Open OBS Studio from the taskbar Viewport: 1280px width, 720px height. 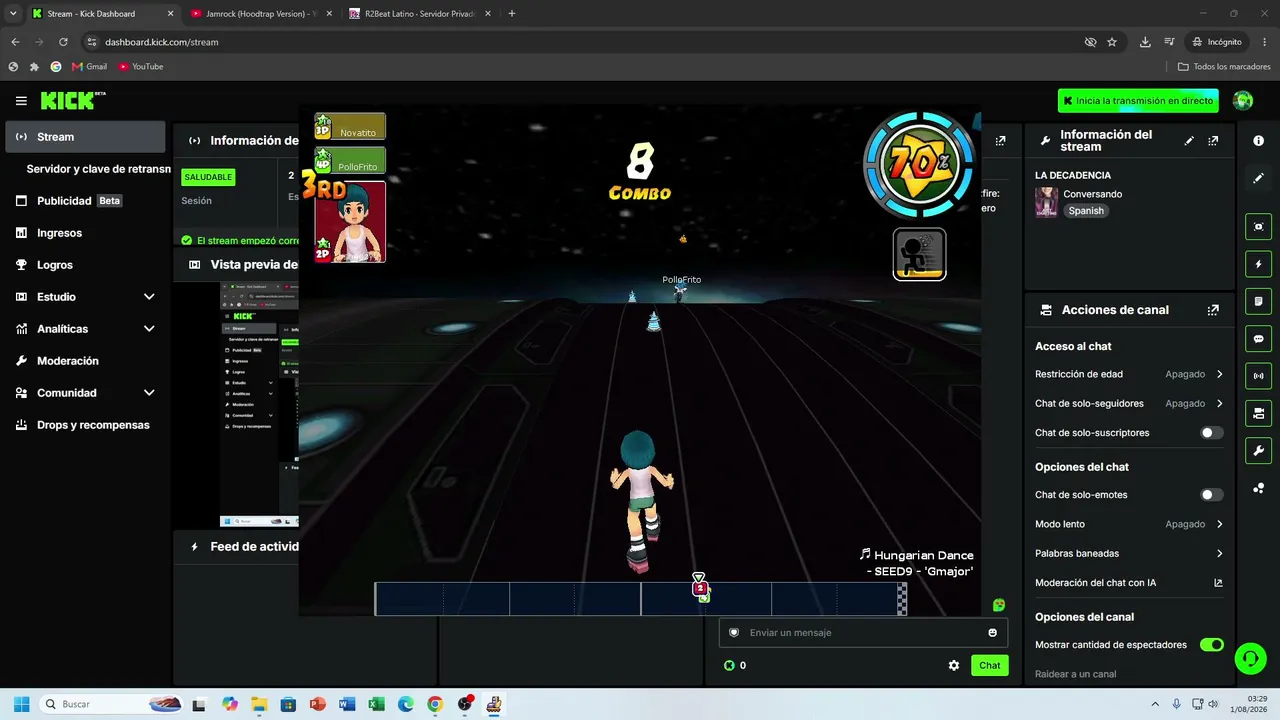(x=464, y=704)
